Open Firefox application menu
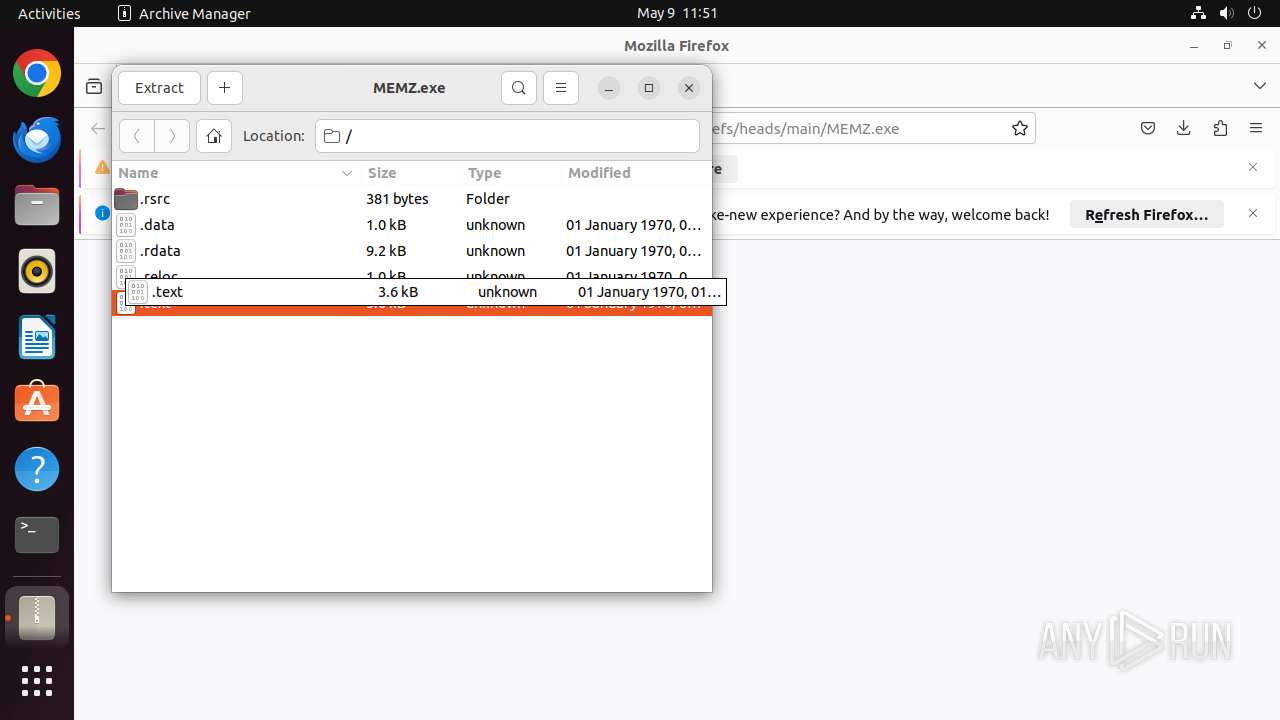1280x720 pixels. tap(1256, 128)
